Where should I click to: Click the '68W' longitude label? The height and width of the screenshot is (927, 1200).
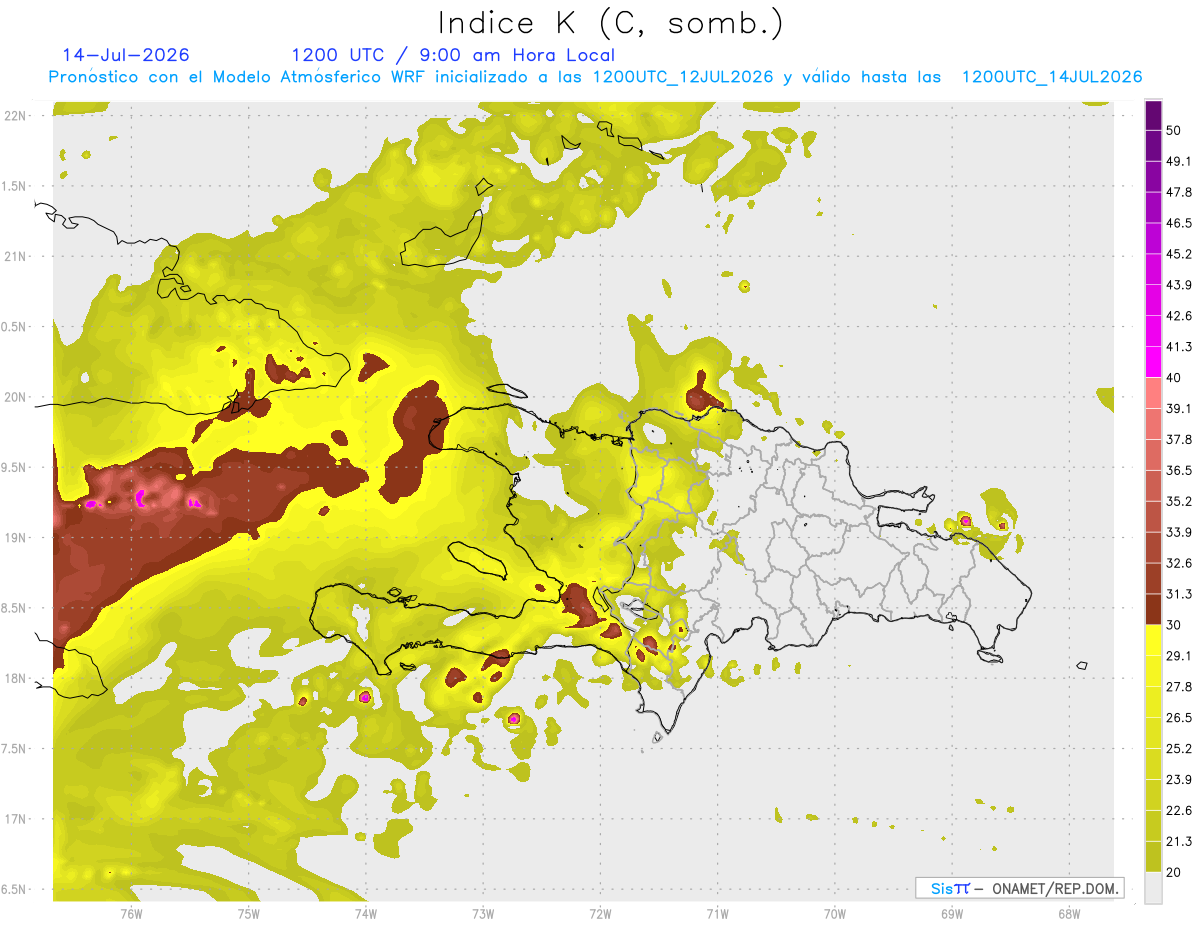point(1069,913)
